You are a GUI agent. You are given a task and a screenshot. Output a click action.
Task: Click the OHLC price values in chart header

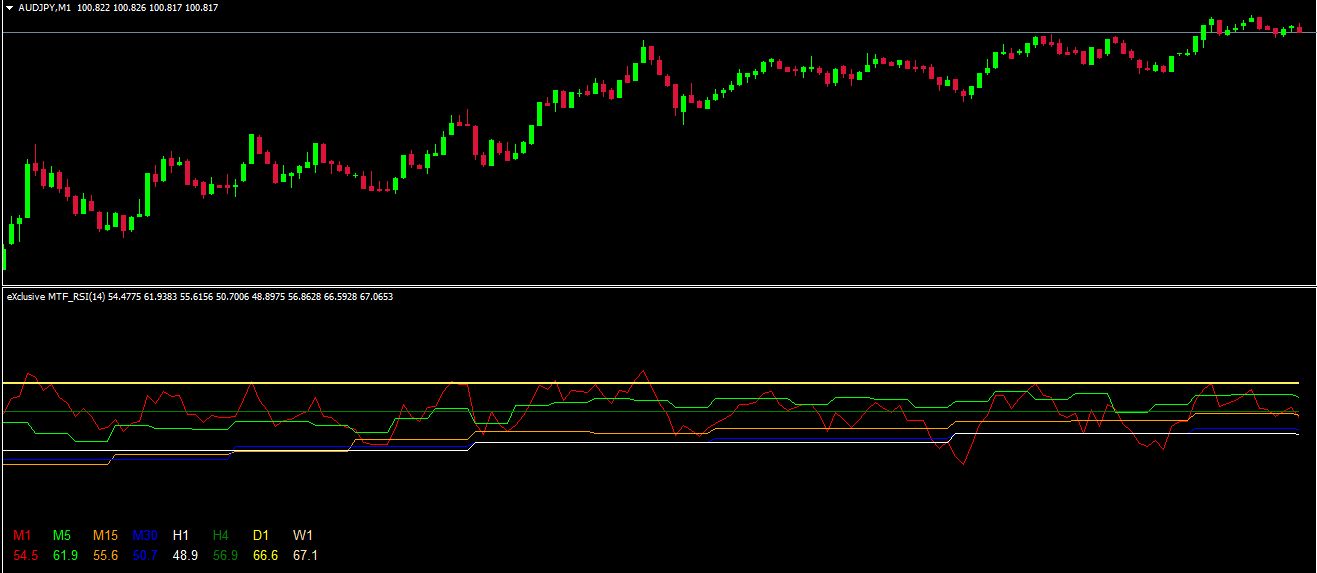click(x=166, y=8)
